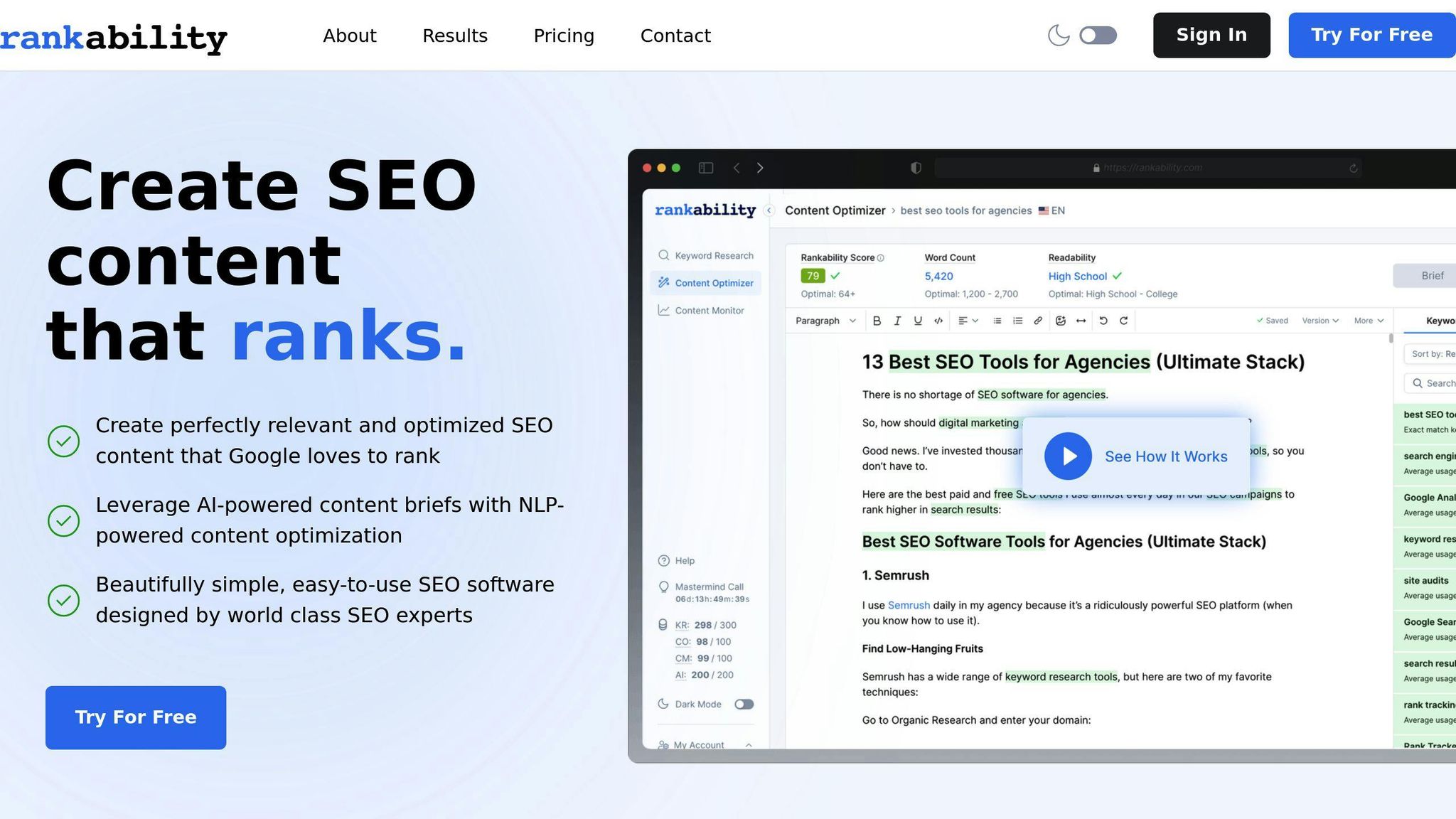Click the redo icon
Viewport: 1456px width, 819px height.
point(1124,321)
